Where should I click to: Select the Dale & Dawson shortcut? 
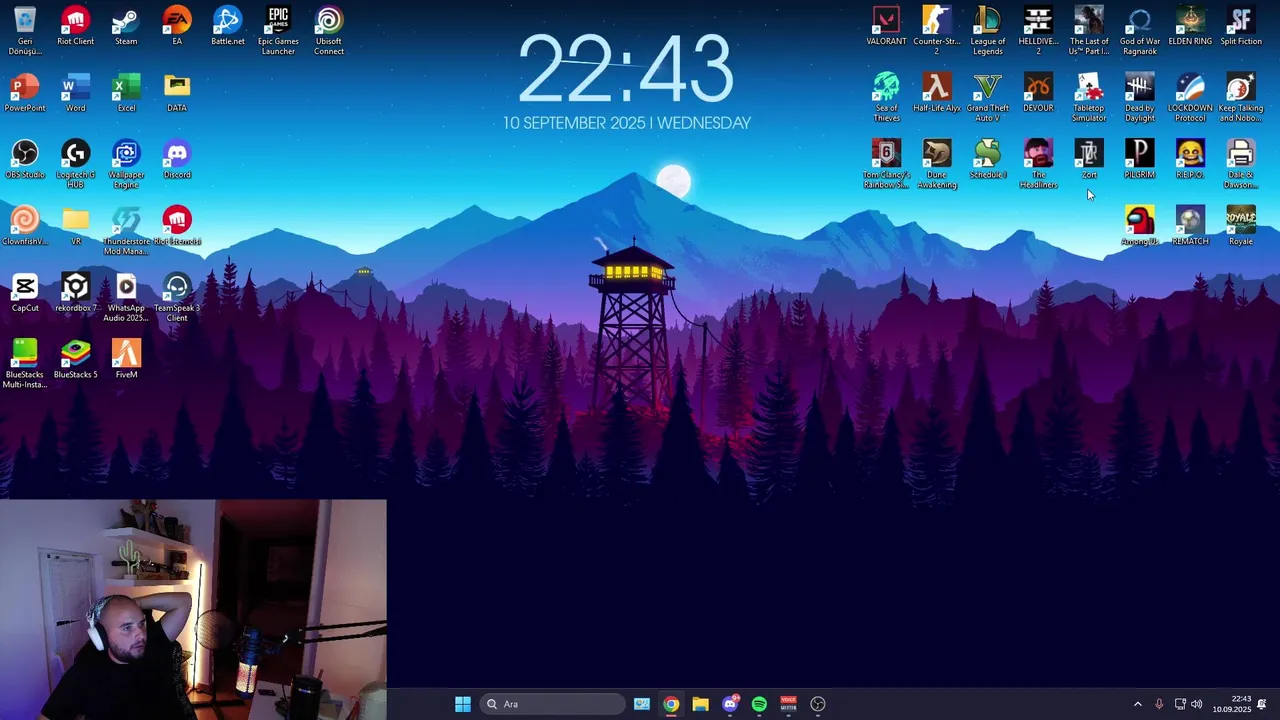click(x=1241, y=164)
